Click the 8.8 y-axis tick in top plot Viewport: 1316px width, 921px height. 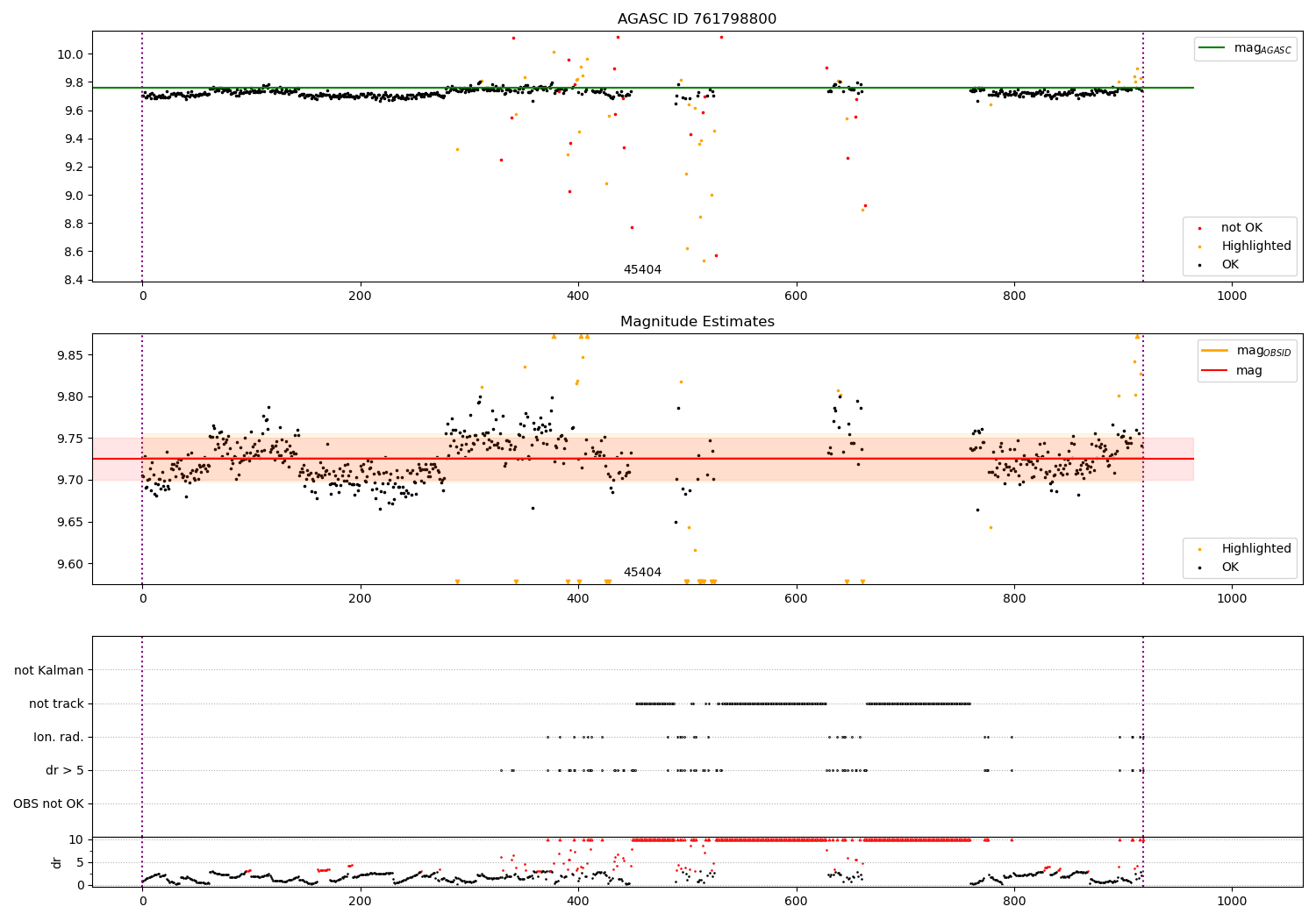(x=74, y=224)
